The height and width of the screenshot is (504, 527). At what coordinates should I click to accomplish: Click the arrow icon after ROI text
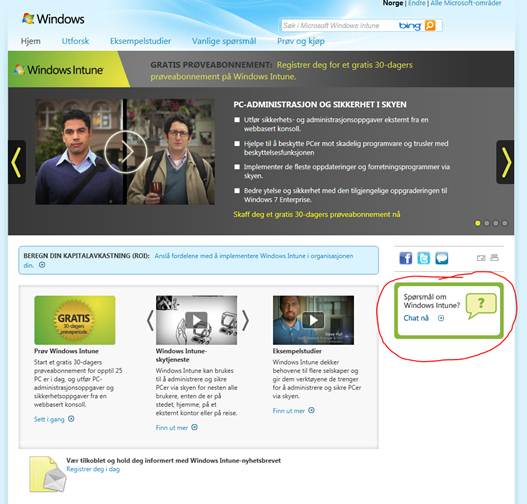pos(42,265)
